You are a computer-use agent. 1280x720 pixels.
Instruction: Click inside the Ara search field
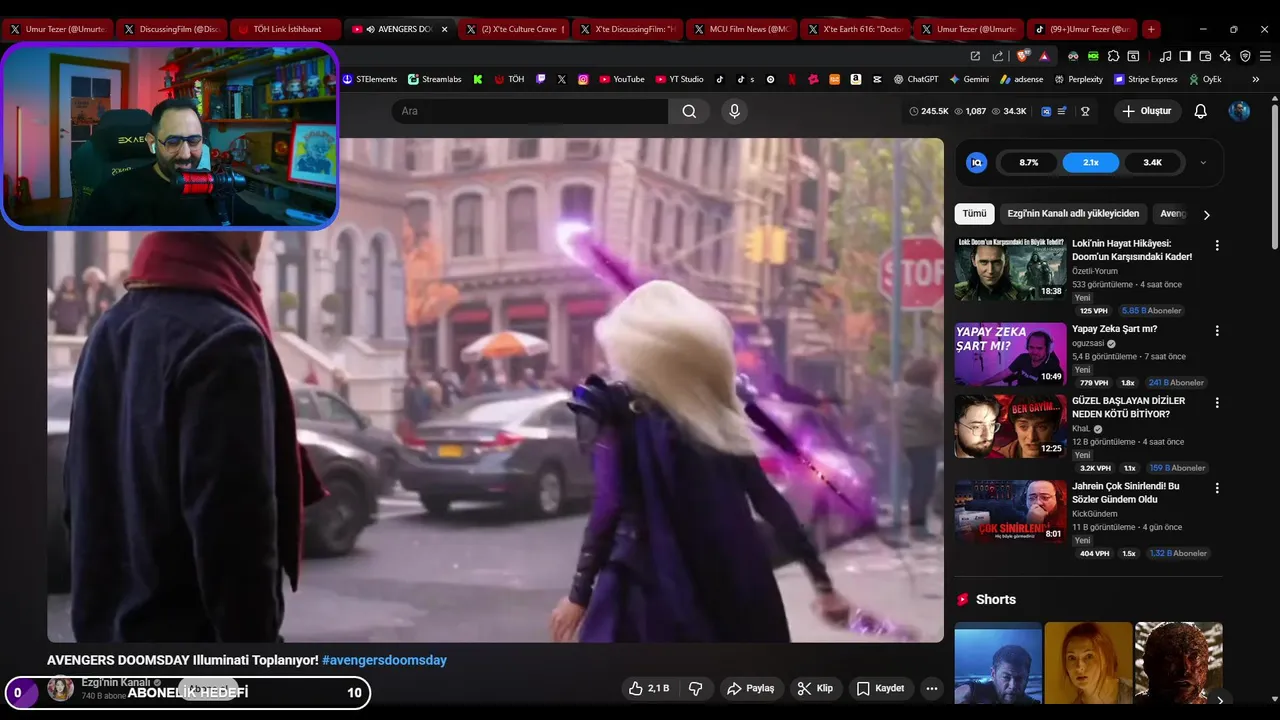click(530, 111)
